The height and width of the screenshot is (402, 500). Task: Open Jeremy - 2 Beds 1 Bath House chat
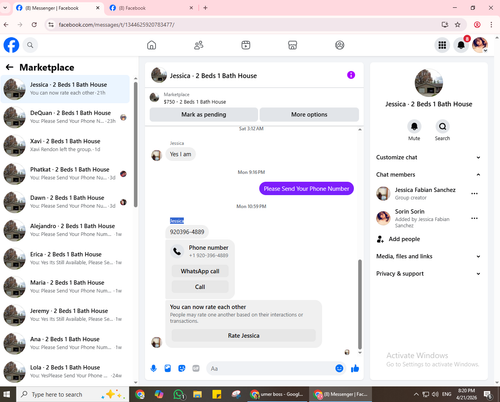click(x=65, y=315)
